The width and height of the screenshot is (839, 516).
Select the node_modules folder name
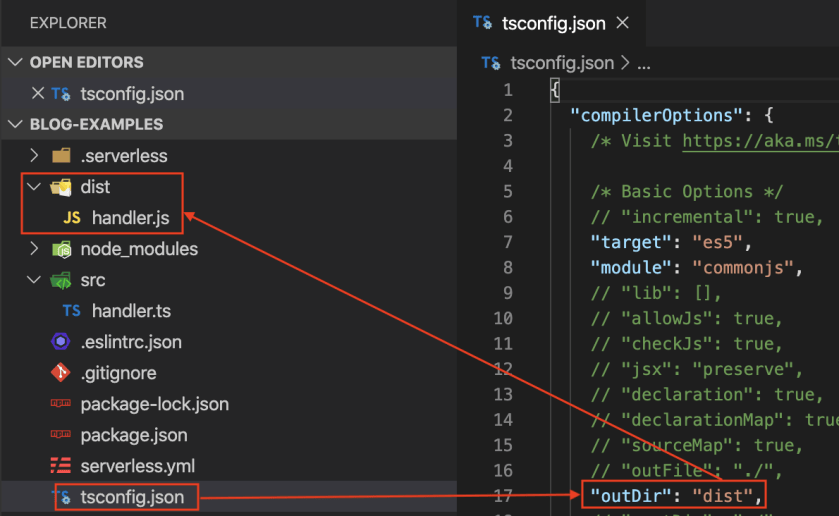(x=139, y=249)
